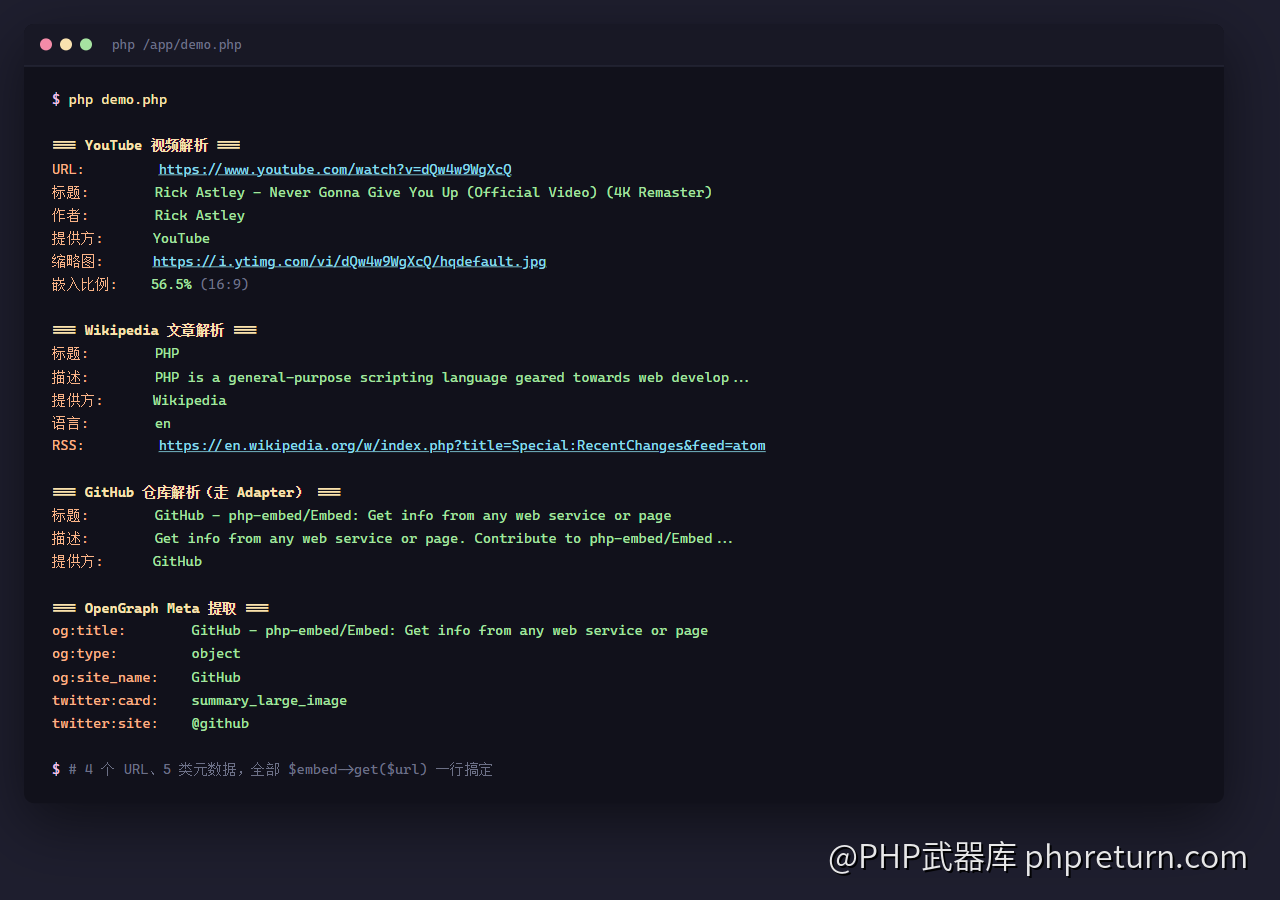Open the i.ytimg.com hqdefault.jpg thumbnail link
This screenshot has height=900, width=1280.
click(x=349, y=262)
